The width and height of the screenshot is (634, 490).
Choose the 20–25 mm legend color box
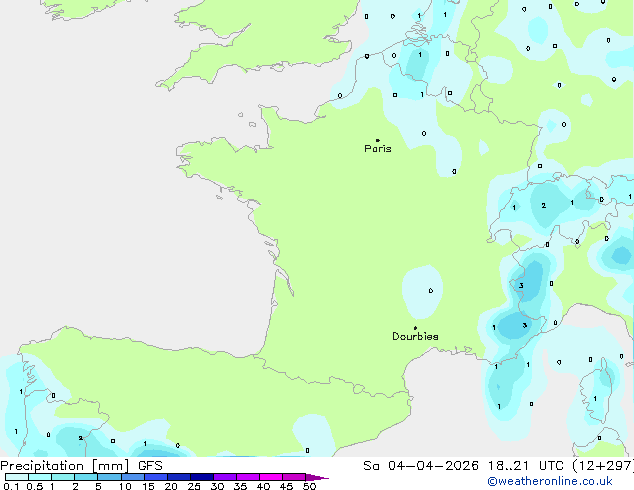[x=178, y=477]
